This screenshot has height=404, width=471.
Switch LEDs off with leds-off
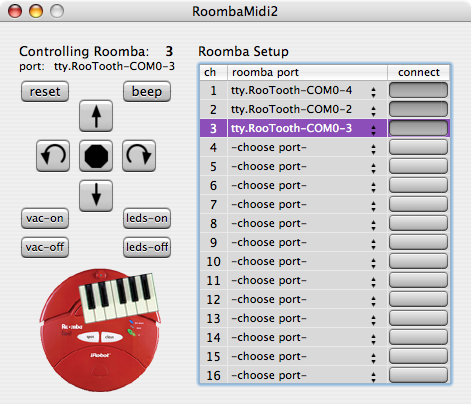coord(147,247)
